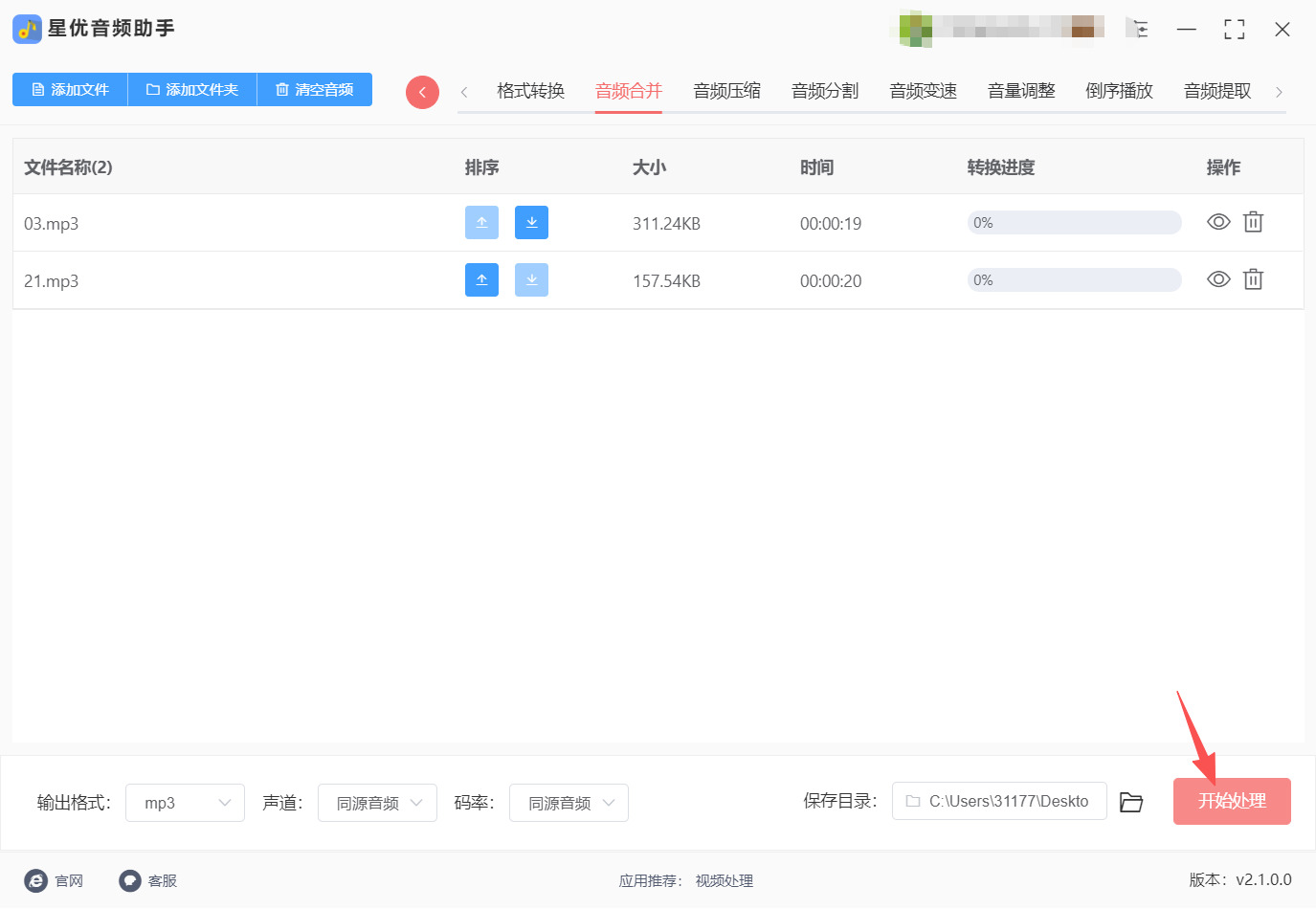Click the 0% progress bar for 03.mp3
Screen dimensions: 1316x909
(1073, 222)
